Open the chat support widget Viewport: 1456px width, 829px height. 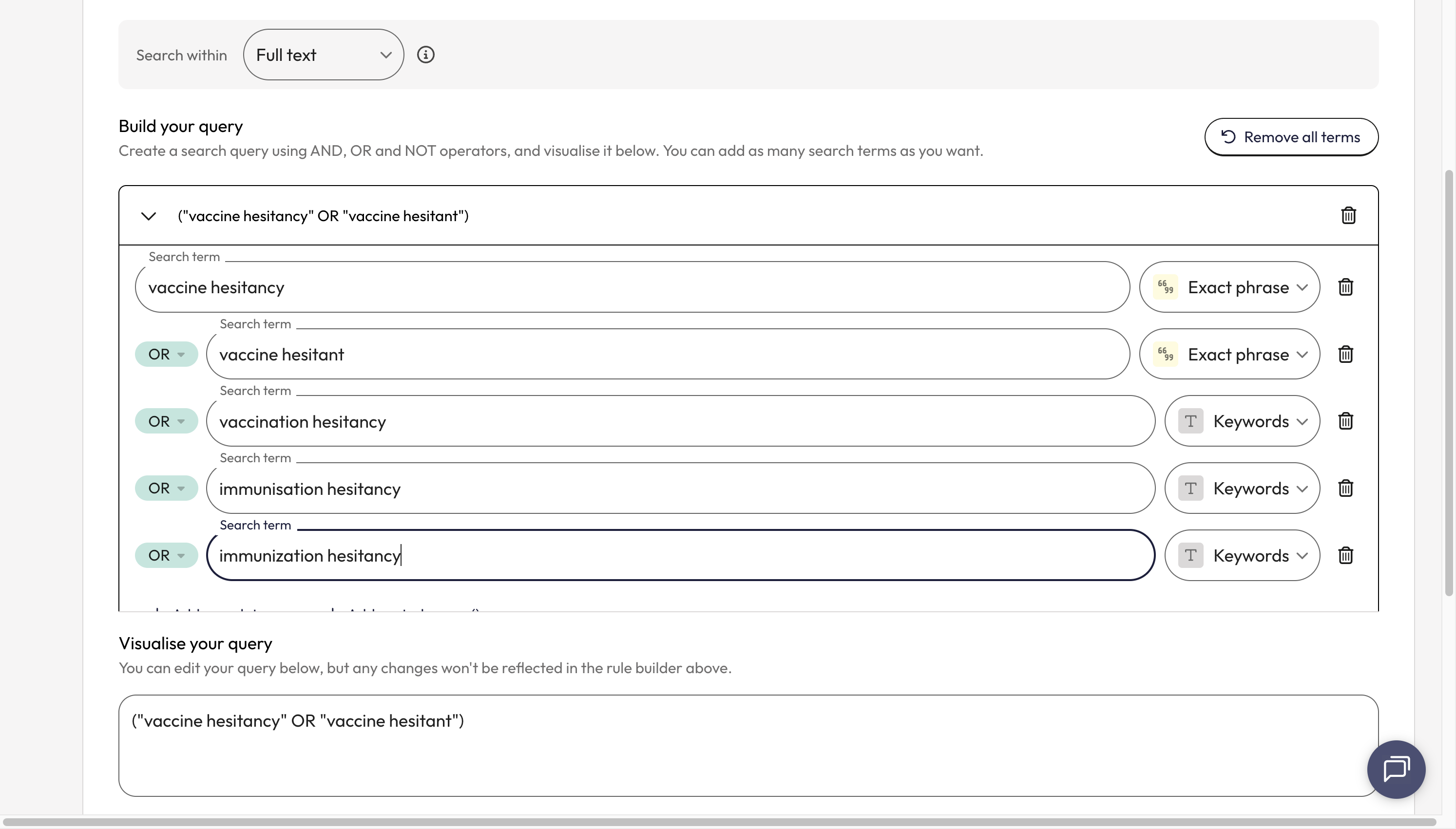(x=1396, y=769)
